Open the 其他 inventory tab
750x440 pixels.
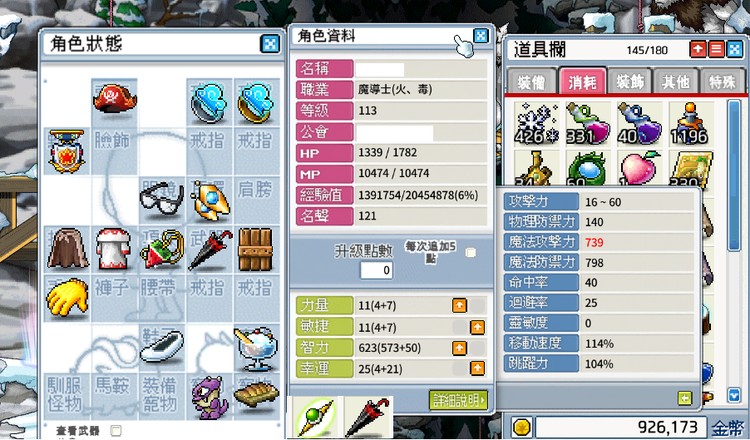tap(675, 81)
